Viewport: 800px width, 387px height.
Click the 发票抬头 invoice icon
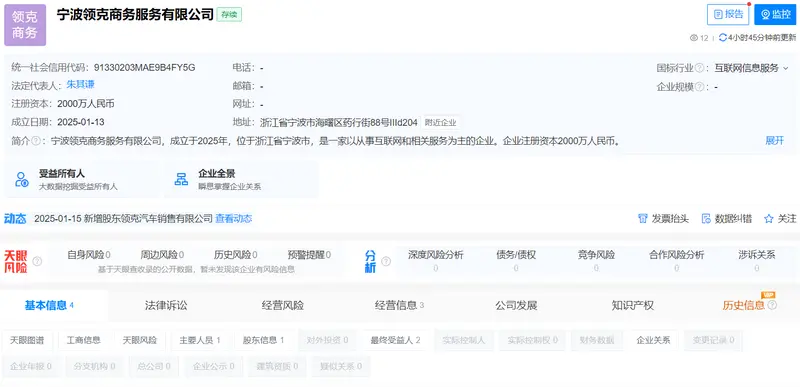pos(643,219)
